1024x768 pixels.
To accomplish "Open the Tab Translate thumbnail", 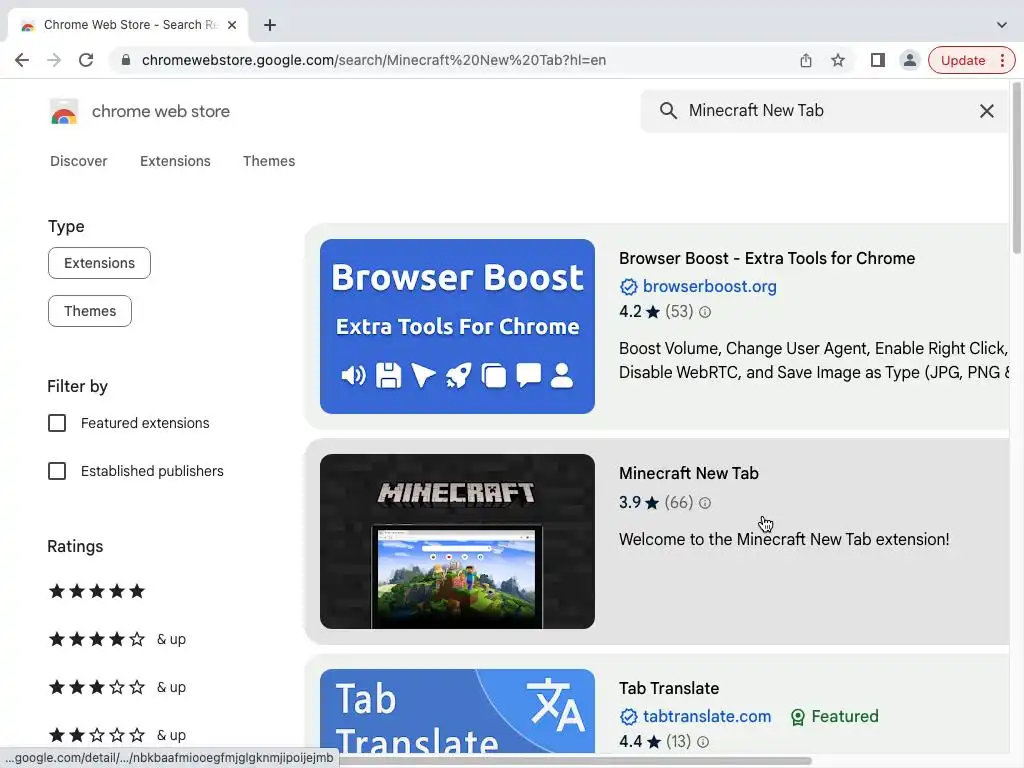I will (457, 711).
